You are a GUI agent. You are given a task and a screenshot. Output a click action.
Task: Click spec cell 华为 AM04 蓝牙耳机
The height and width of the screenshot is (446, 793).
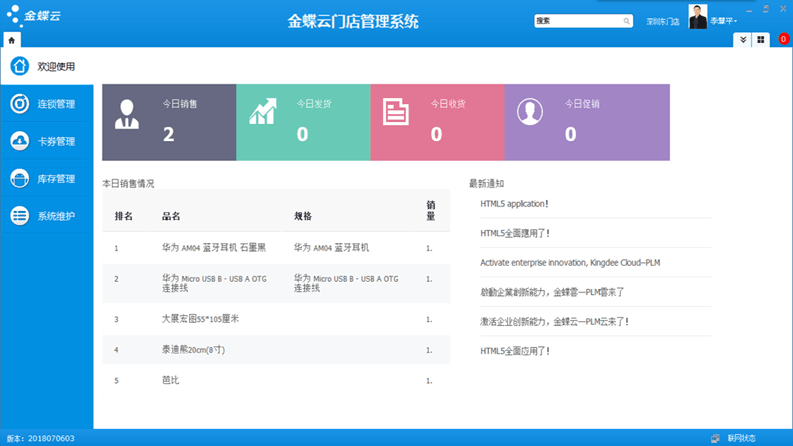coord(331,248)
